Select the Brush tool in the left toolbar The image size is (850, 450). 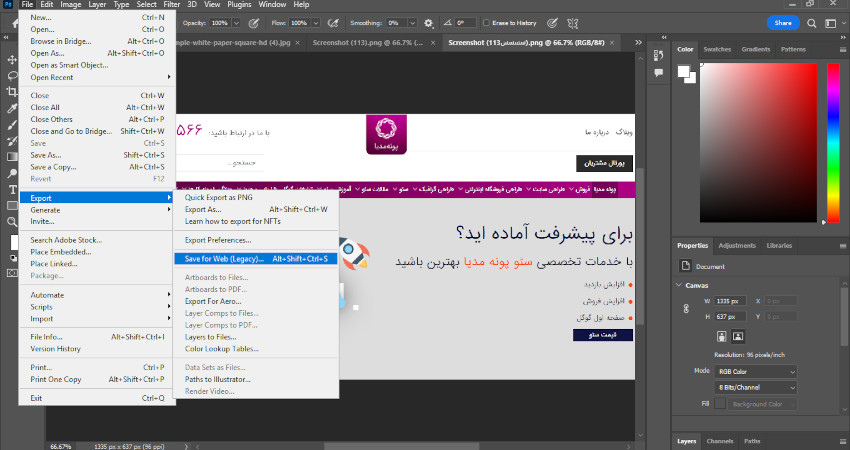[x=12, y=125]
